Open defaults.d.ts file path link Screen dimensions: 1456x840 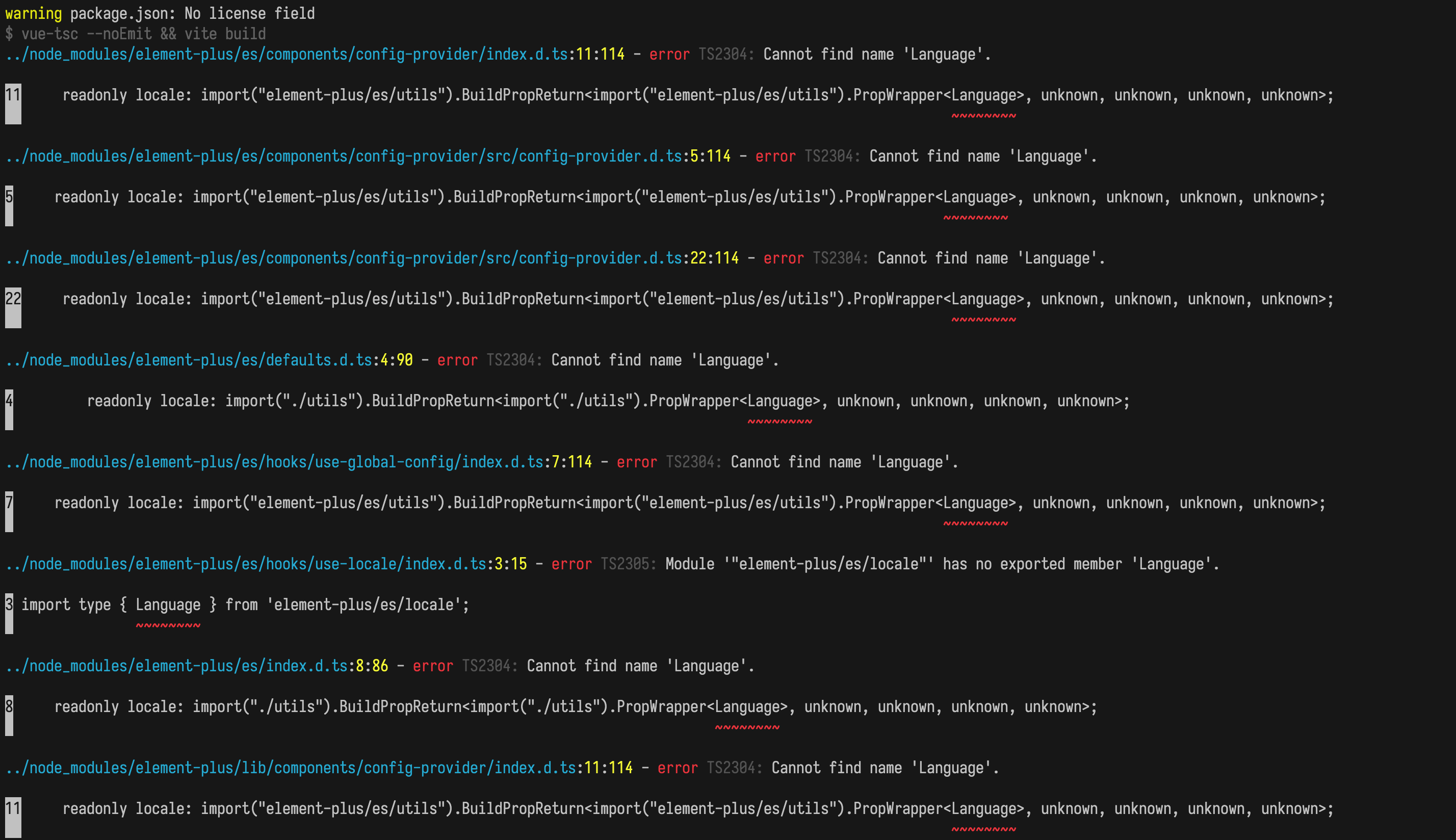click(189, 359)
